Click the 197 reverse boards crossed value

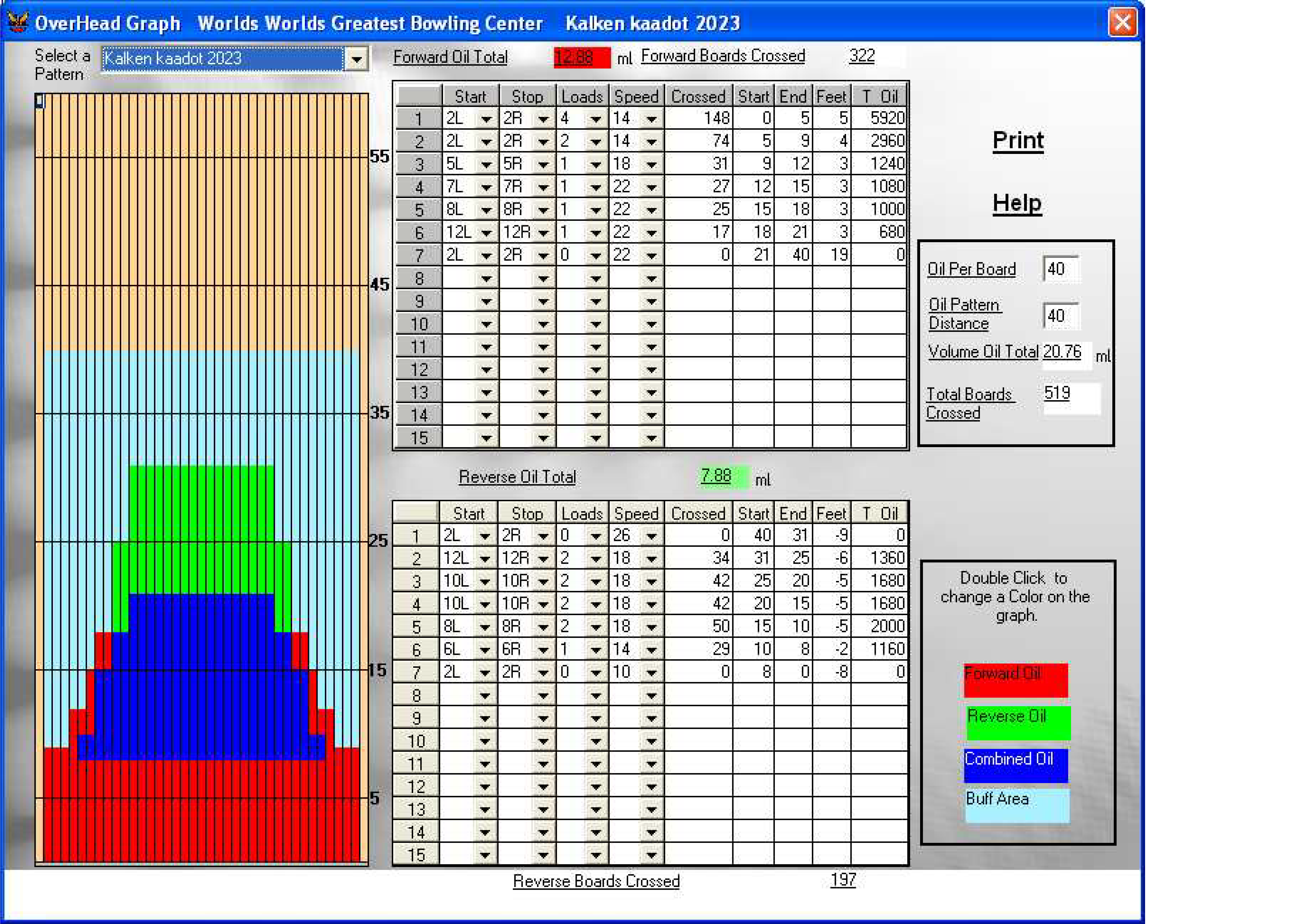pos(843,880)
